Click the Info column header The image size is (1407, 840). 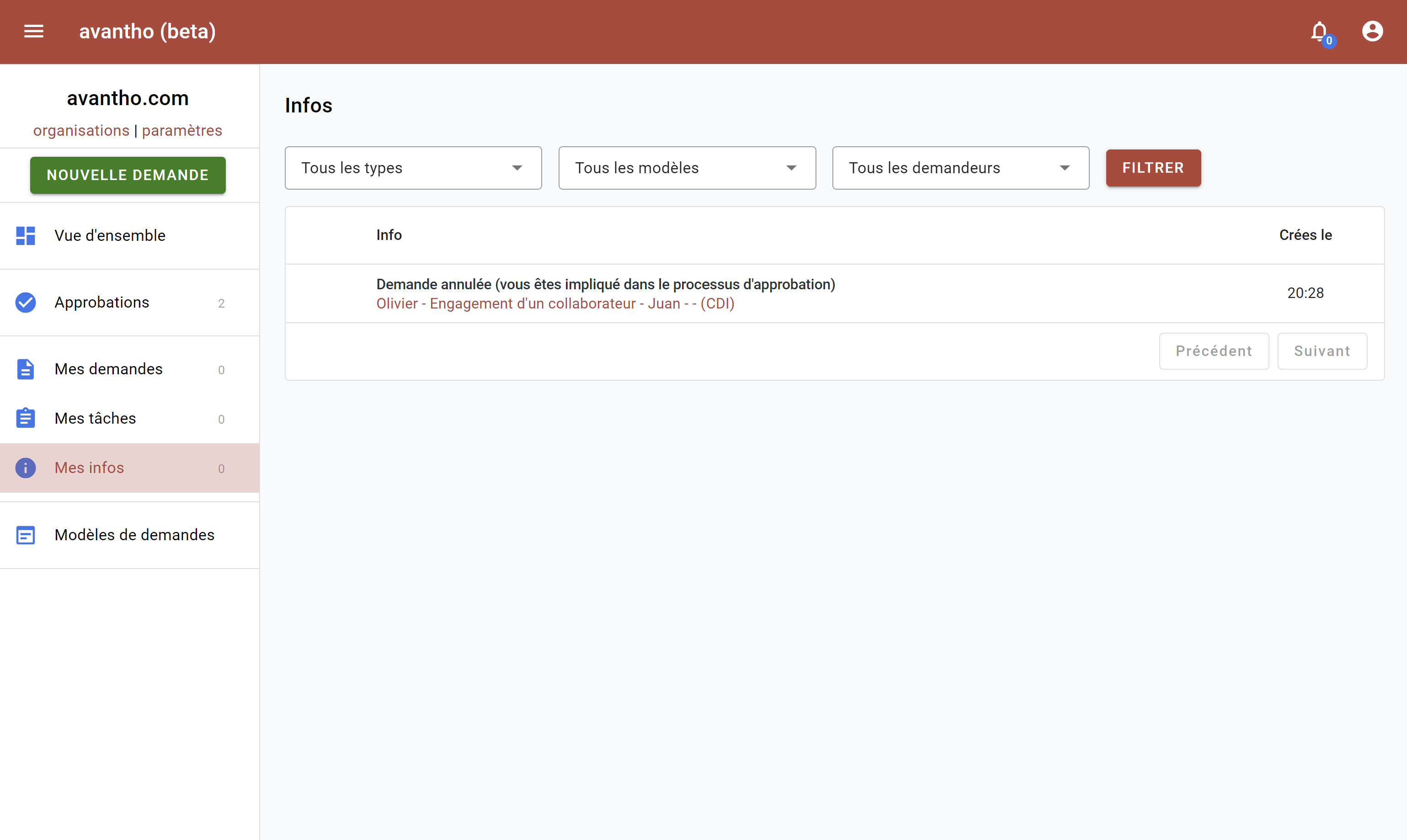point(389,235)
